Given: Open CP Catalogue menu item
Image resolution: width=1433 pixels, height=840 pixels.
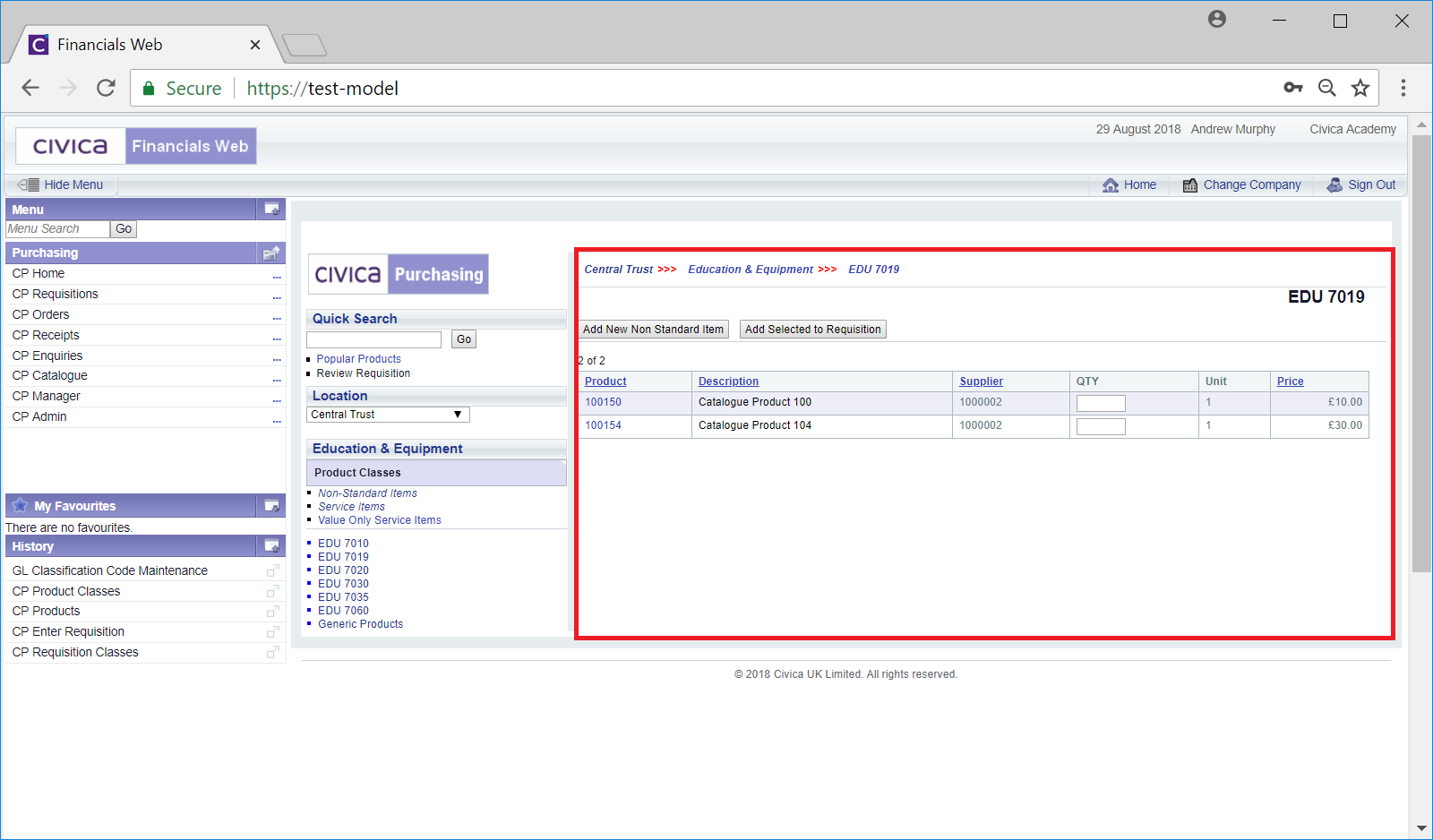Looking at the screenshot, I should click(x=49, y=375).
